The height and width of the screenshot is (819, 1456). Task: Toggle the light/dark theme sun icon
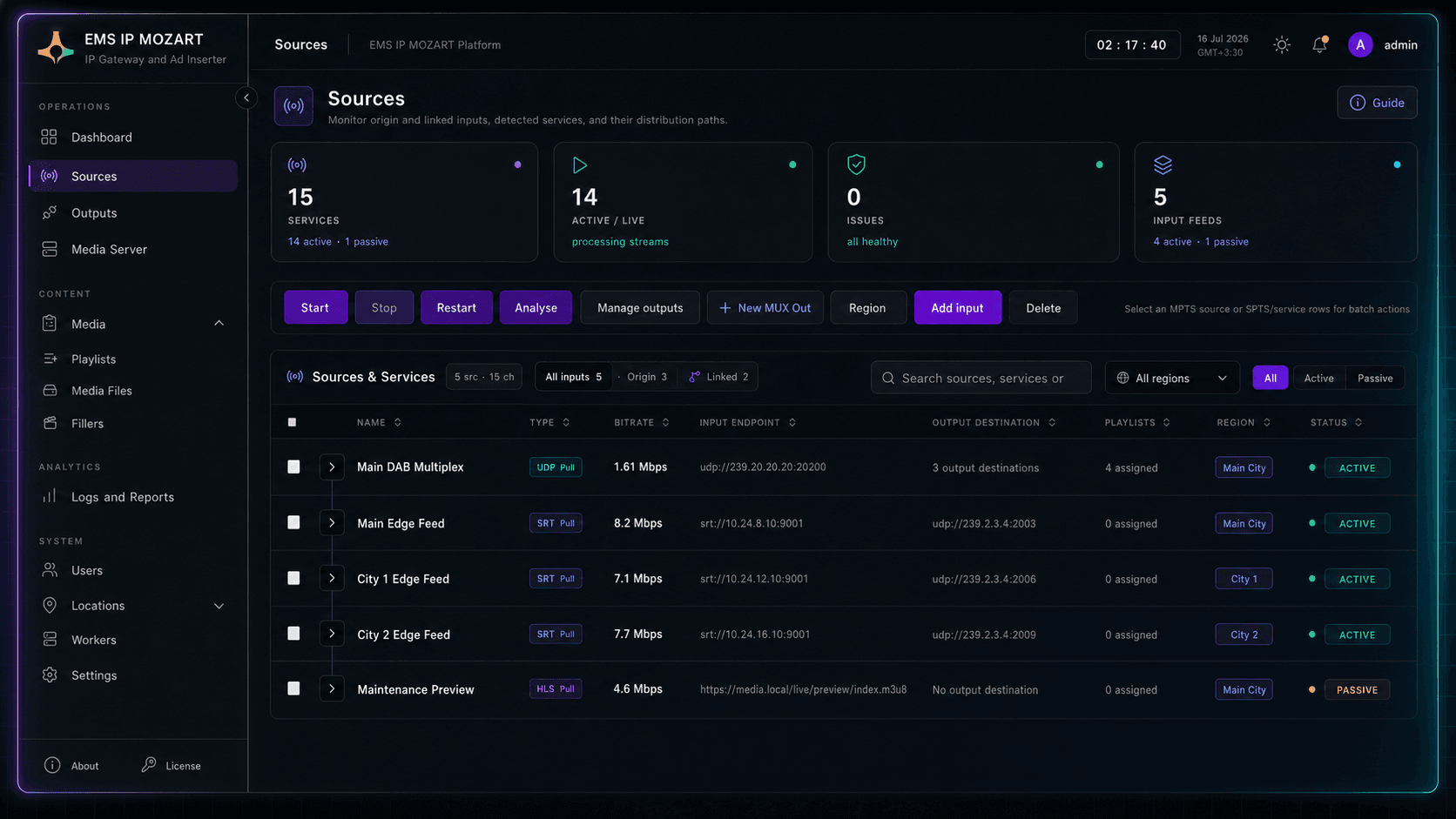tap(1281, 44)
